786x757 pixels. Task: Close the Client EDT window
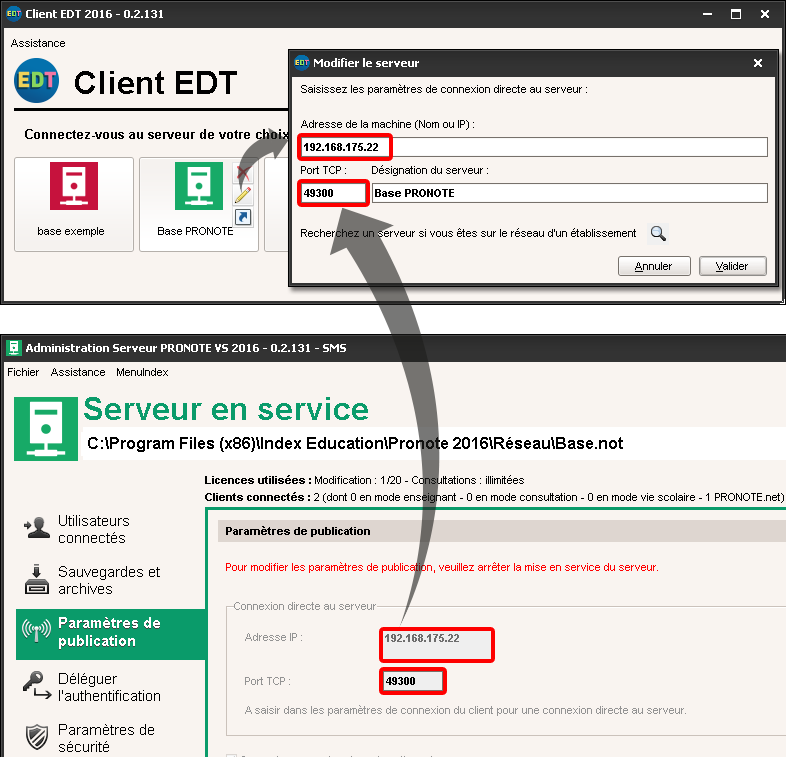point(764,14)
